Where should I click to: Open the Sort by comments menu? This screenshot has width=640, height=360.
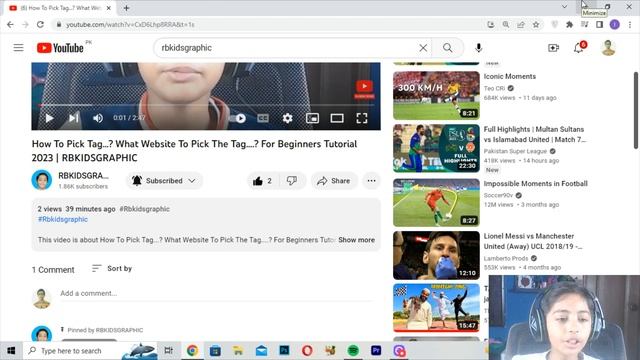(x=112, y=269)
